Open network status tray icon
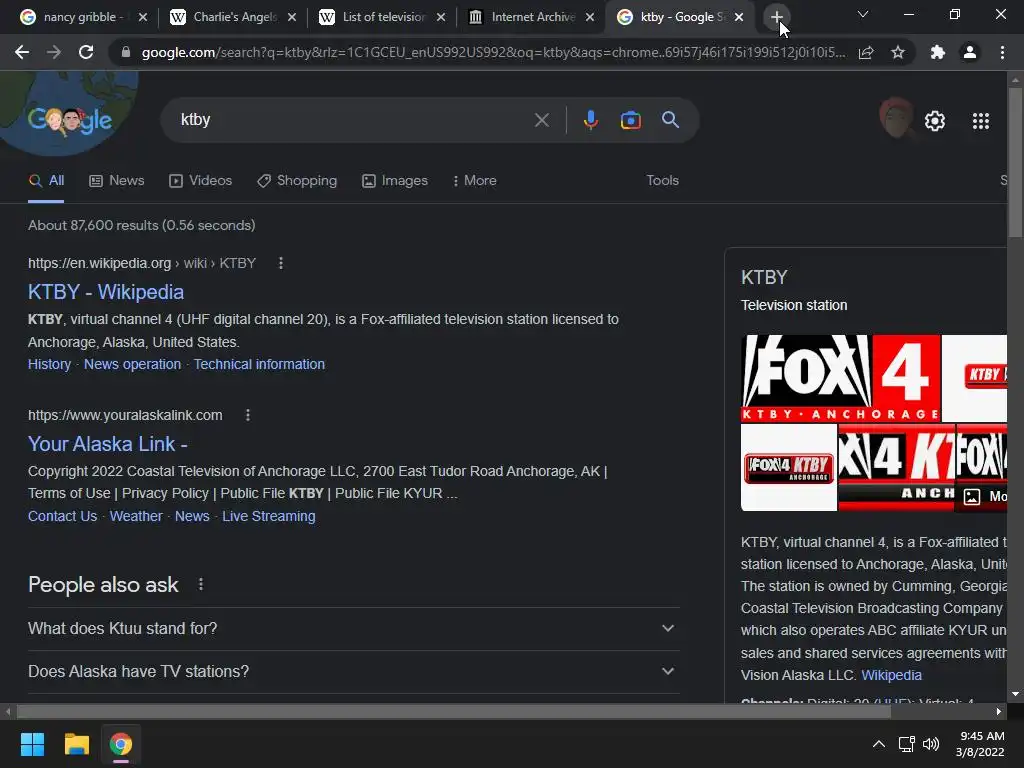 coord(906,744)
